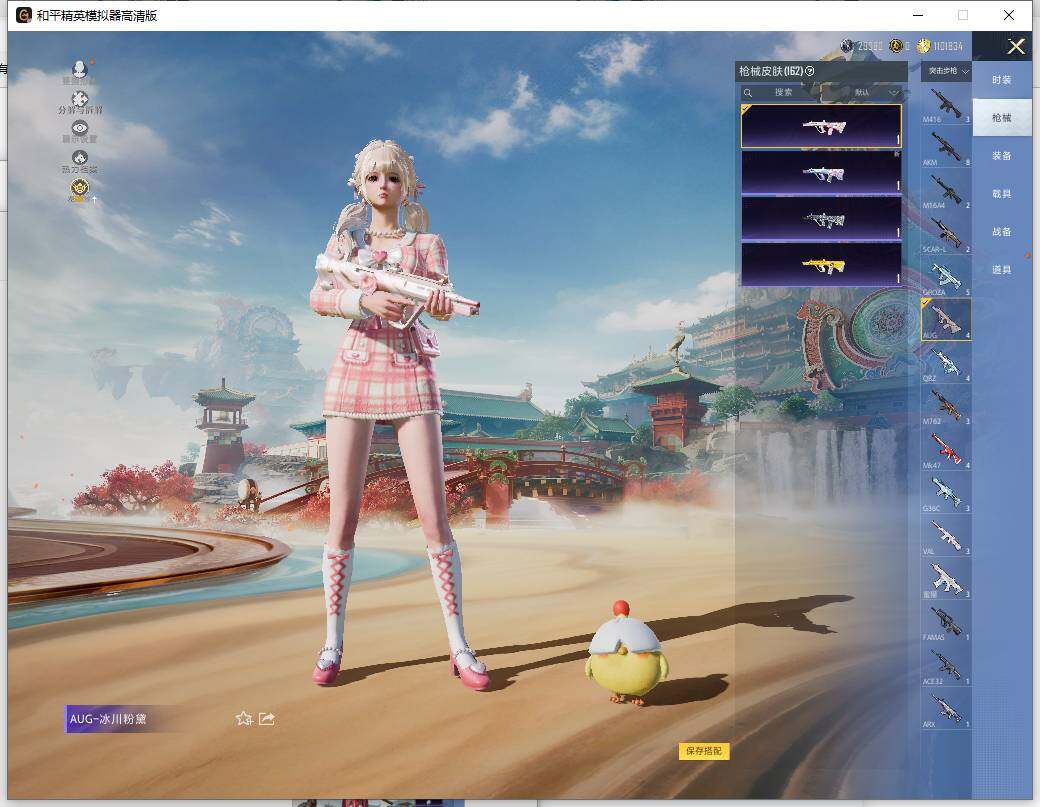Select the gray camo AUG skin thumbnail
The height and width of the screenshot is (807, 1040).
coord(821,218)
